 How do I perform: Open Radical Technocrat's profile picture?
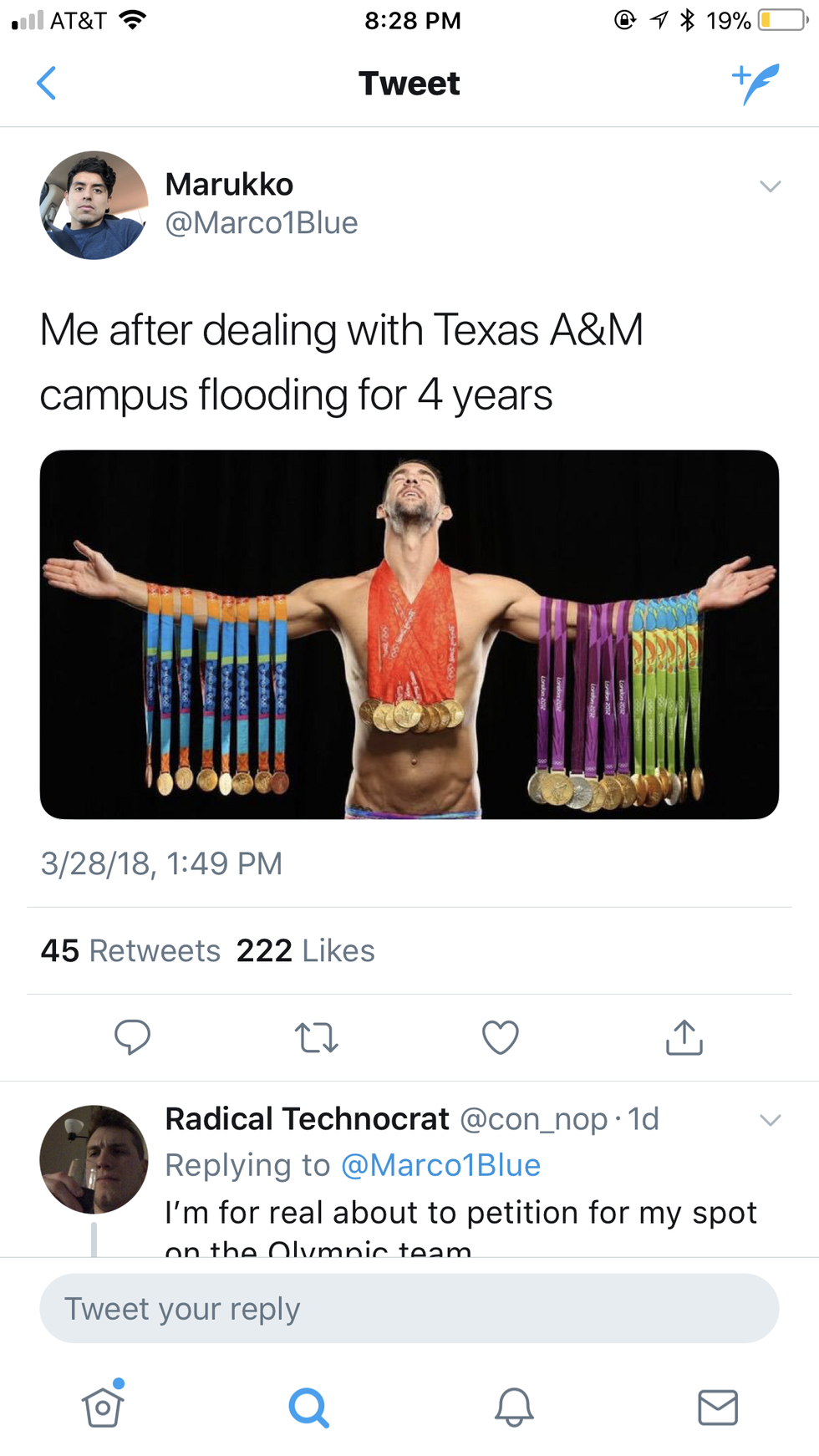coord(94,1159)
